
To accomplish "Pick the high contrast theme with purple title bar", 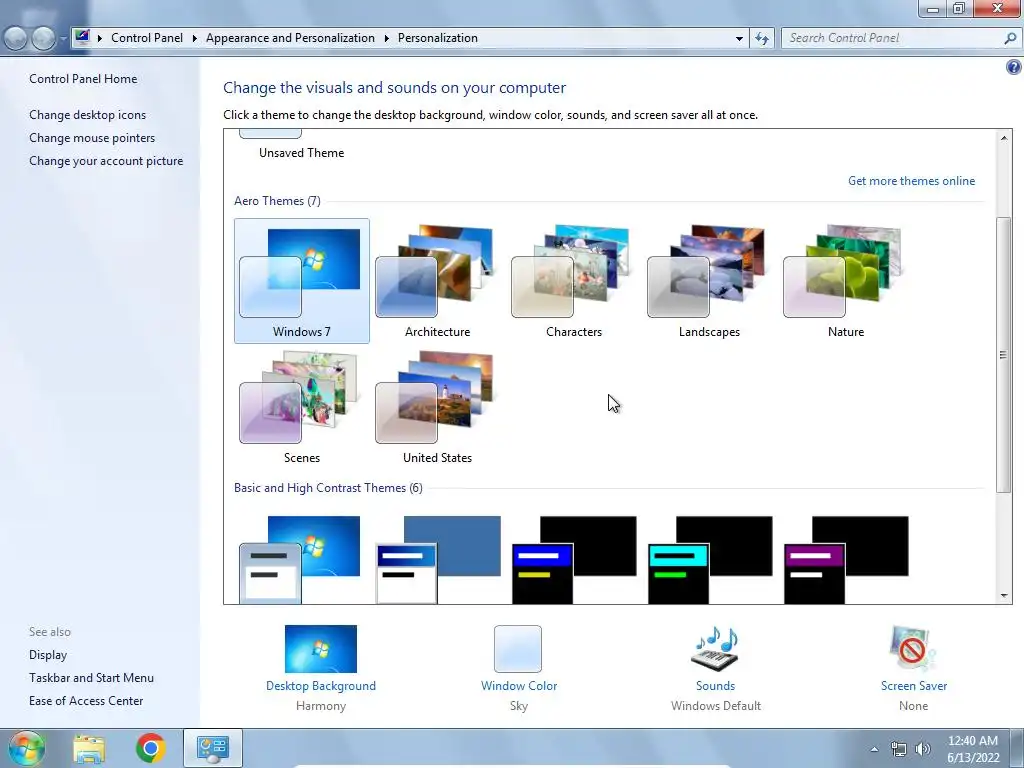I will click(x=846, y=560).
